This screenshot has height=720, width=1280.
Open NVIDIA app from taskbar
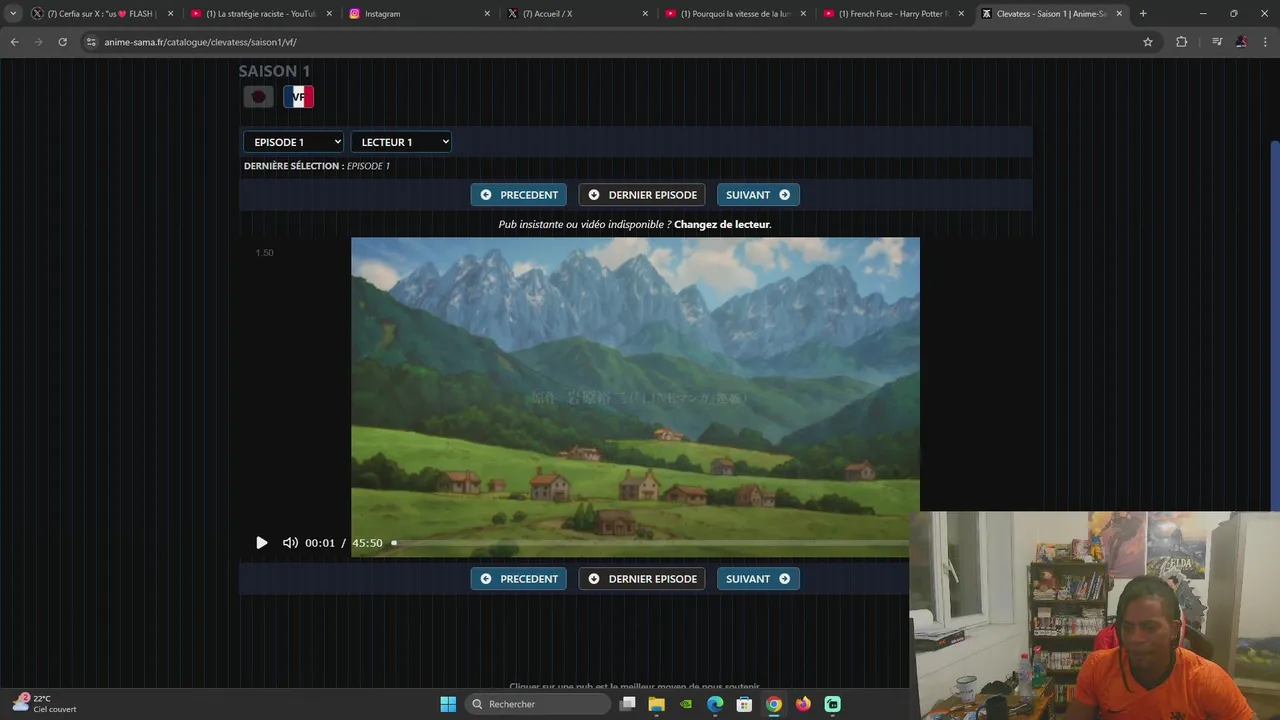(x=686, y=704)
